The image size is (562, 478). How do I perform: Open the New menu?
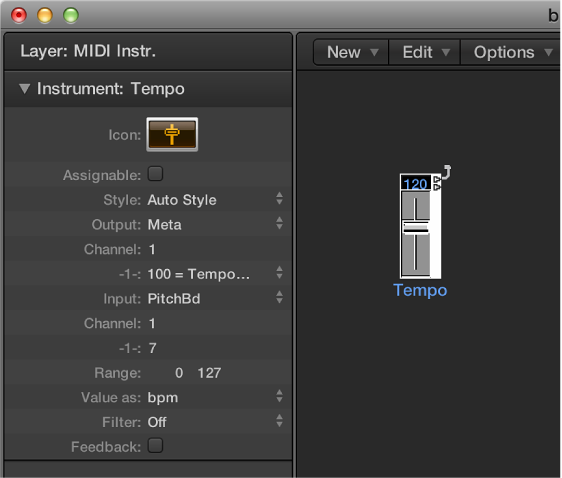351,52
